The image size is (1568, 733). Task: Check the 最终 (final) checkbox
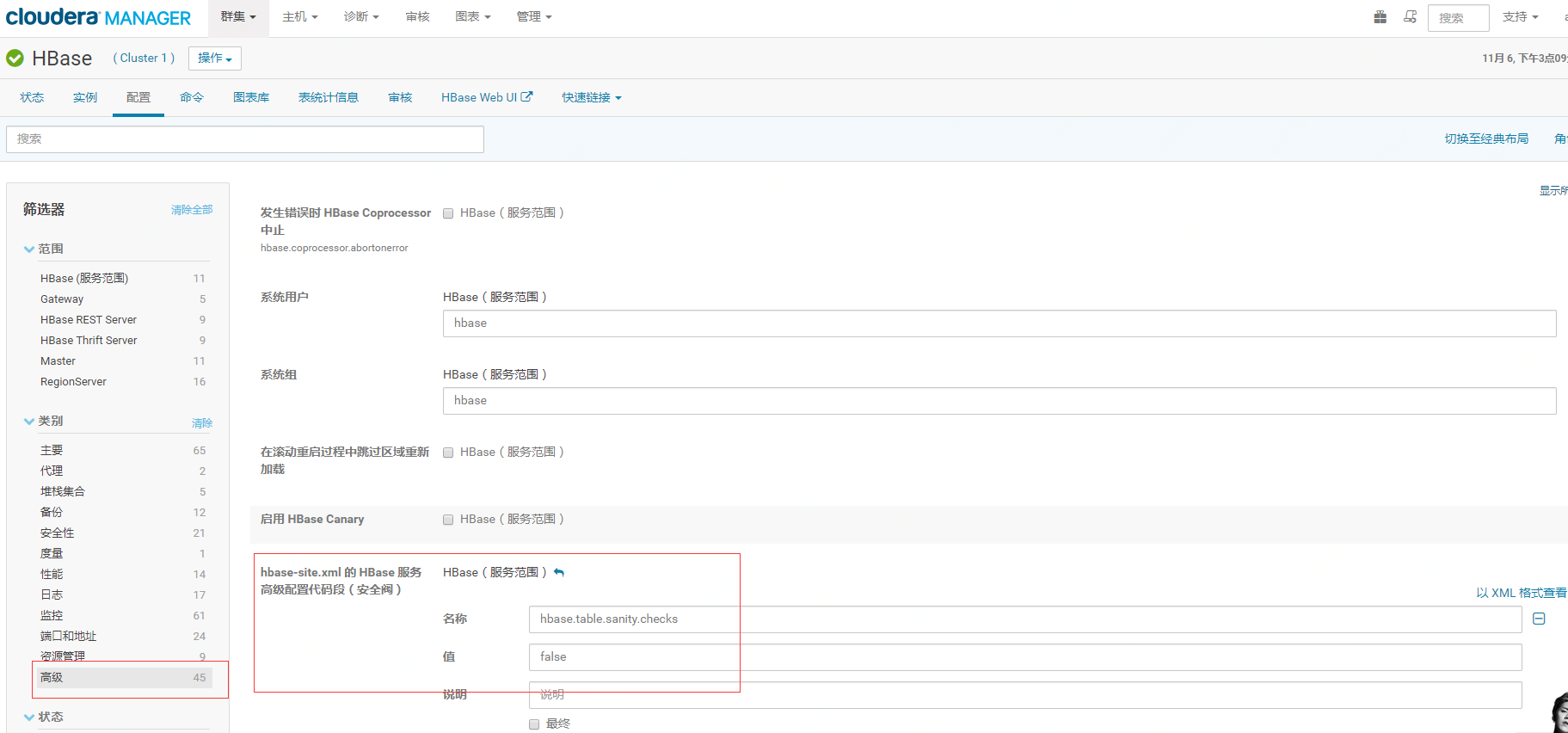pyautogui.click(x=534, y=724)
